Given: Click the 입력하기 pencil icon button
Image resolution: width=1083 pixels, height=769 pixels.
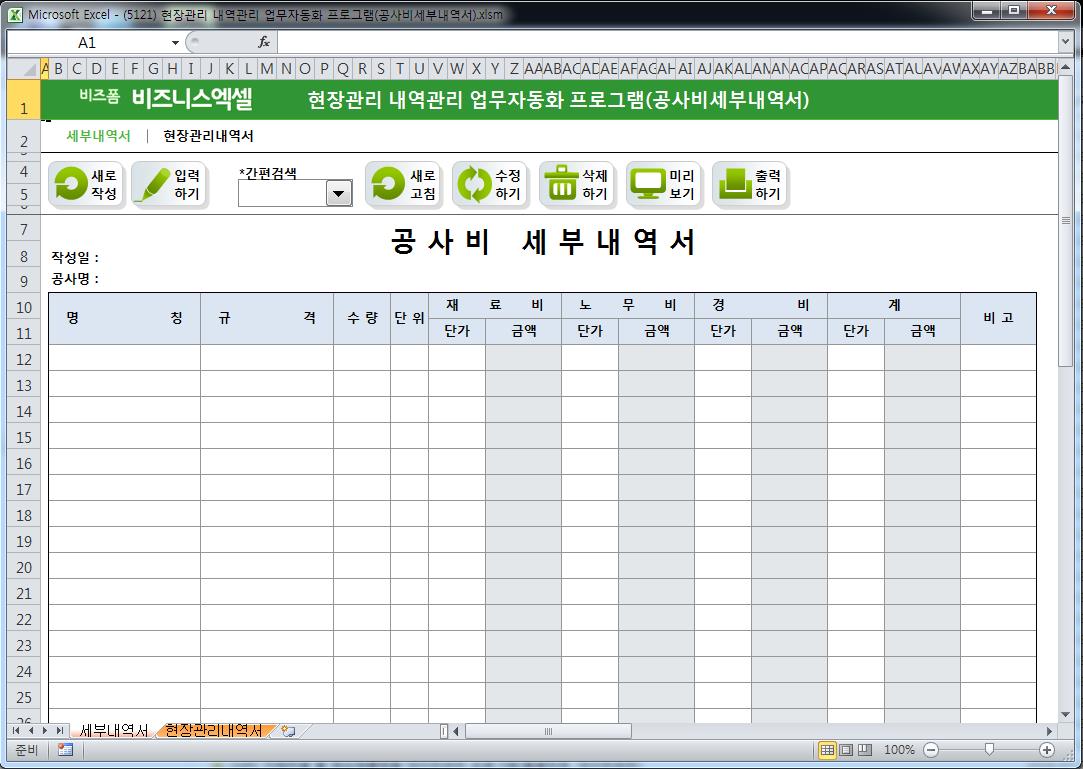Looking at the screenshot, I should tap(169, 185).
